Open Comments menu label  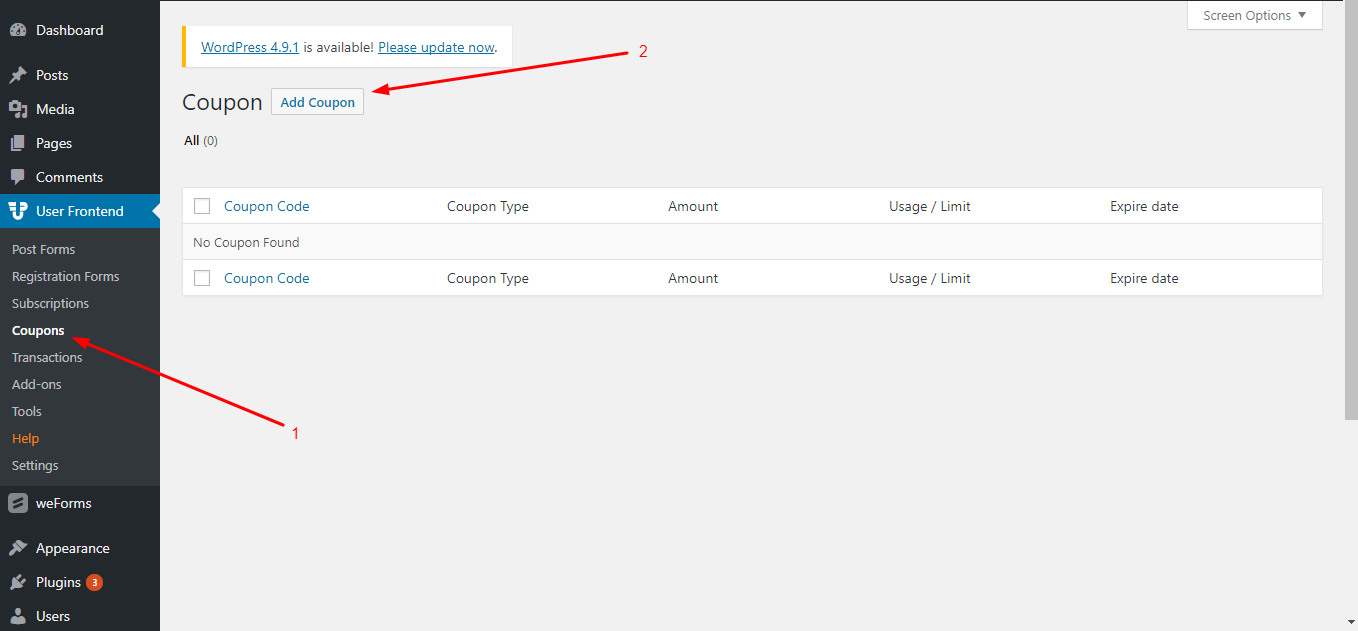point(69,177)
